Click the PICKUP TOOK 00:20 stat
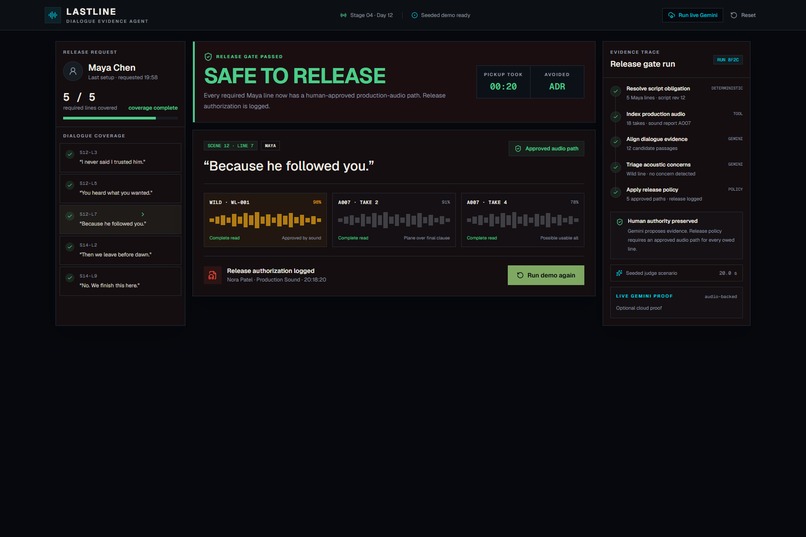The width and height of the screenshot is (806, 537). coord(503,82)
